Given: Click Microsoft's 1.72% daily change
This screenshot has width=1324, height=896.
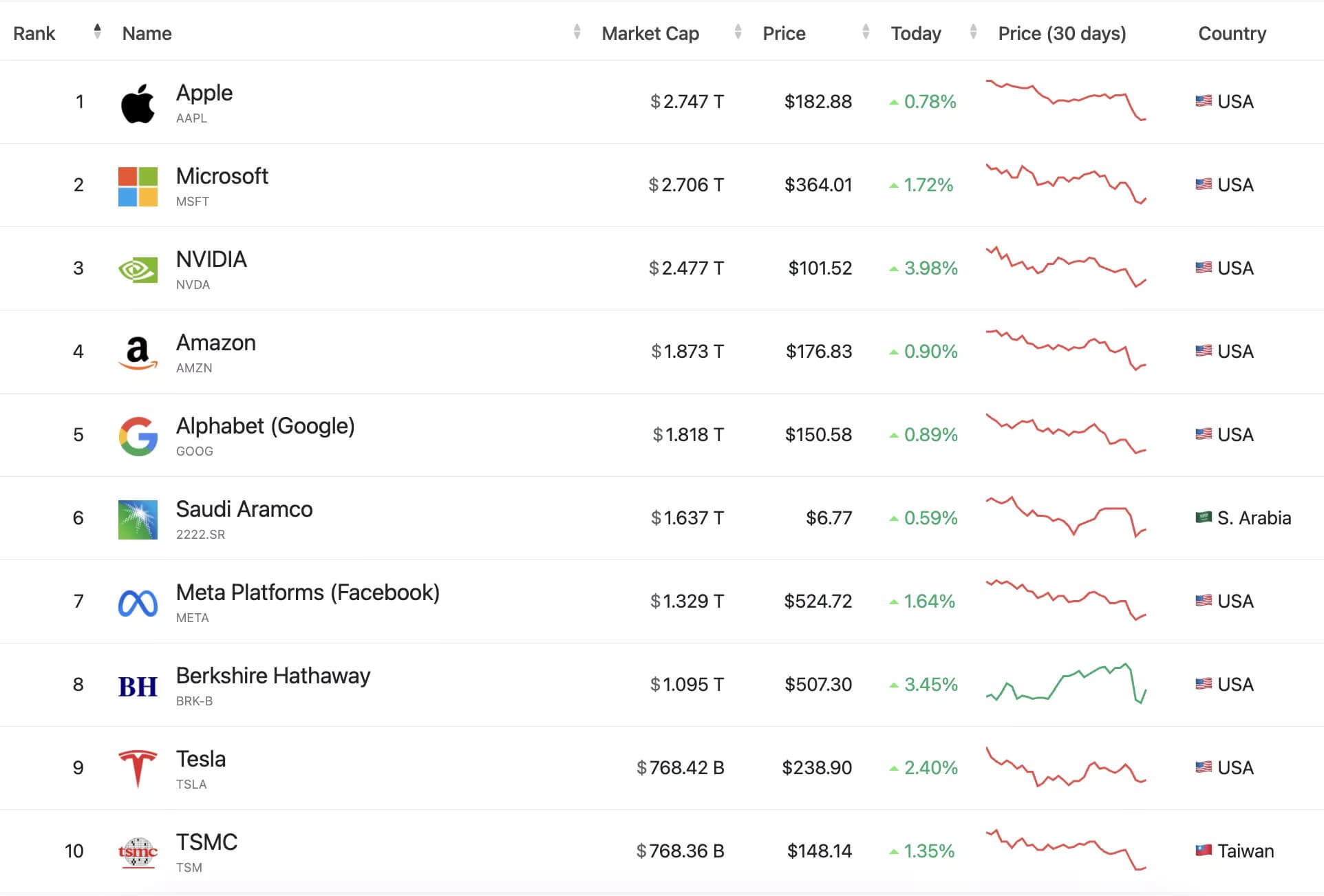Looking at the screenshot, I should (928, 185).
